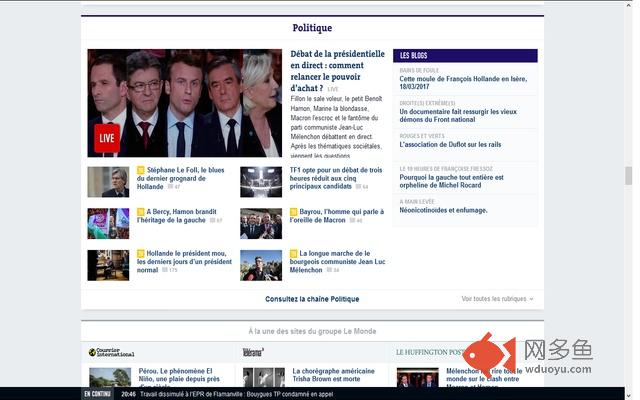Open comments count on TF1 debate article
The image size is (640, 400).
tap(362, 187)
